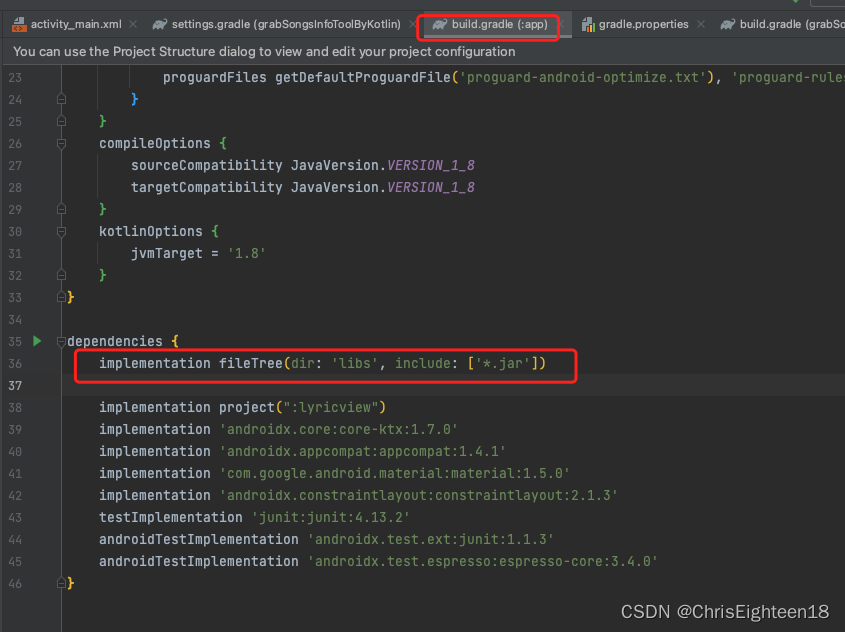Click the Project Structure notification banner text

pos(264,52)
